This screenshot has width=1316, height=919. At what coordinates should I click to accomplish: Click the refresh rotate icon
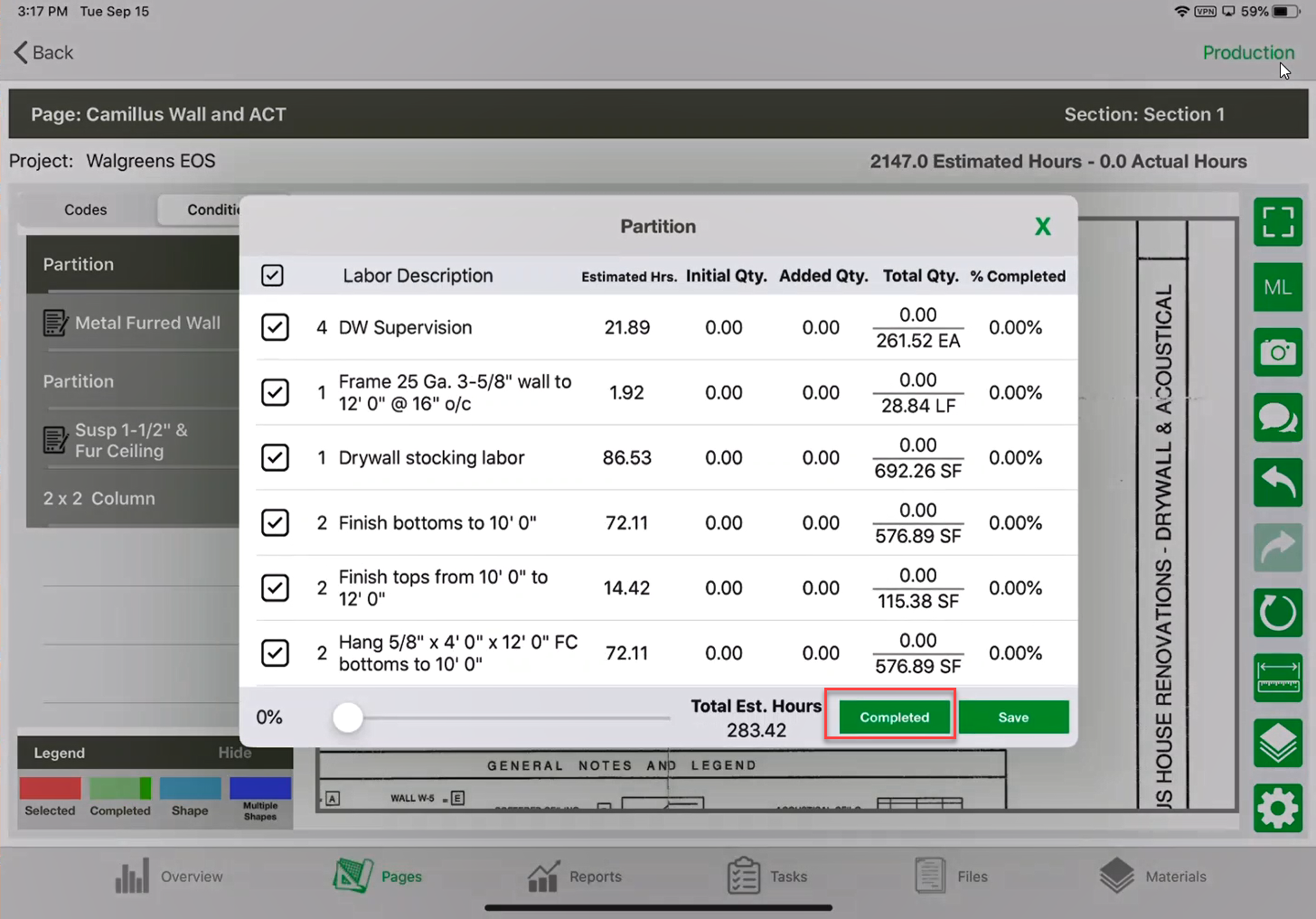1277,613
